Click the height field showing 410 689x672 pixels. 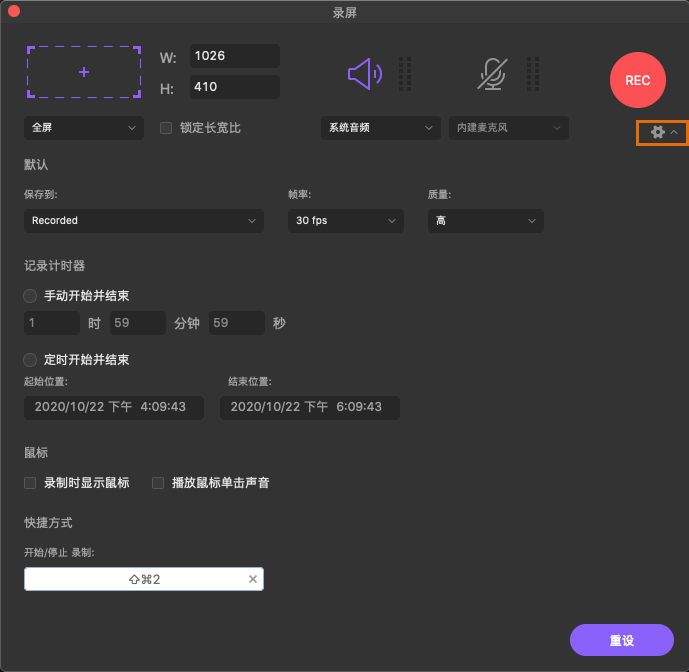(235, 87)
